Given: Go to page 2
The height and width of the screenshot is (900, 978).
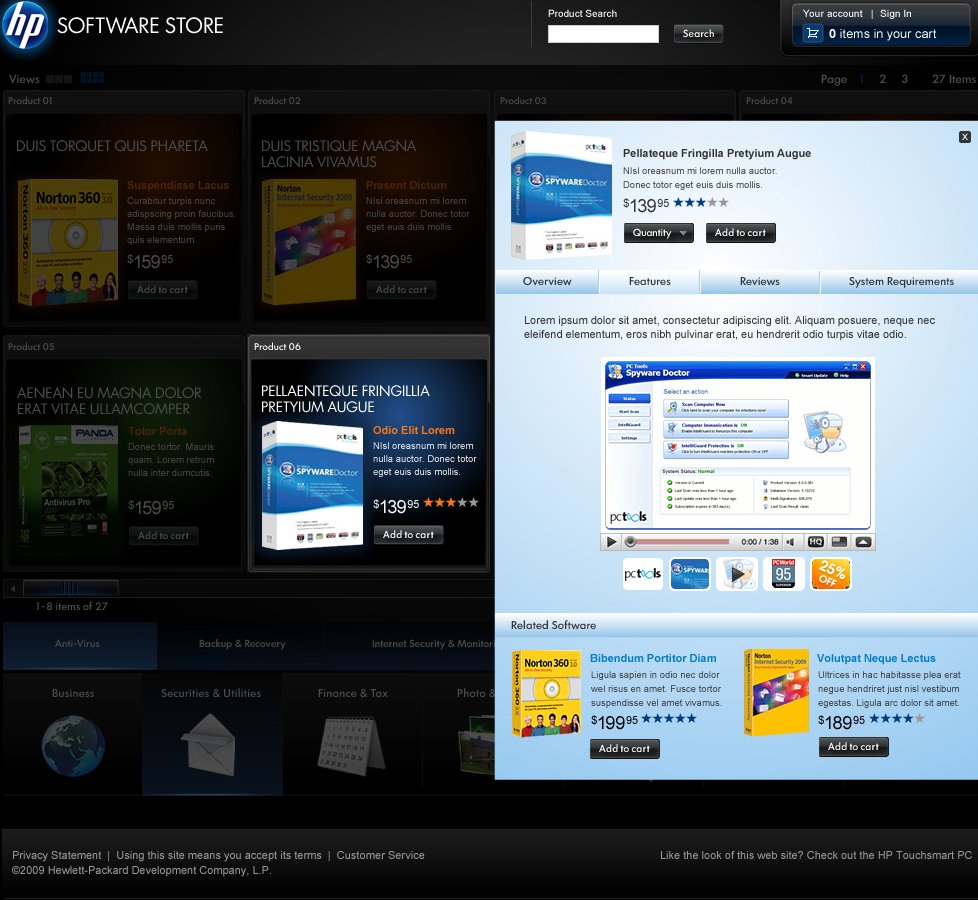Looking at the screenshot, I should [x=883, y=79].
